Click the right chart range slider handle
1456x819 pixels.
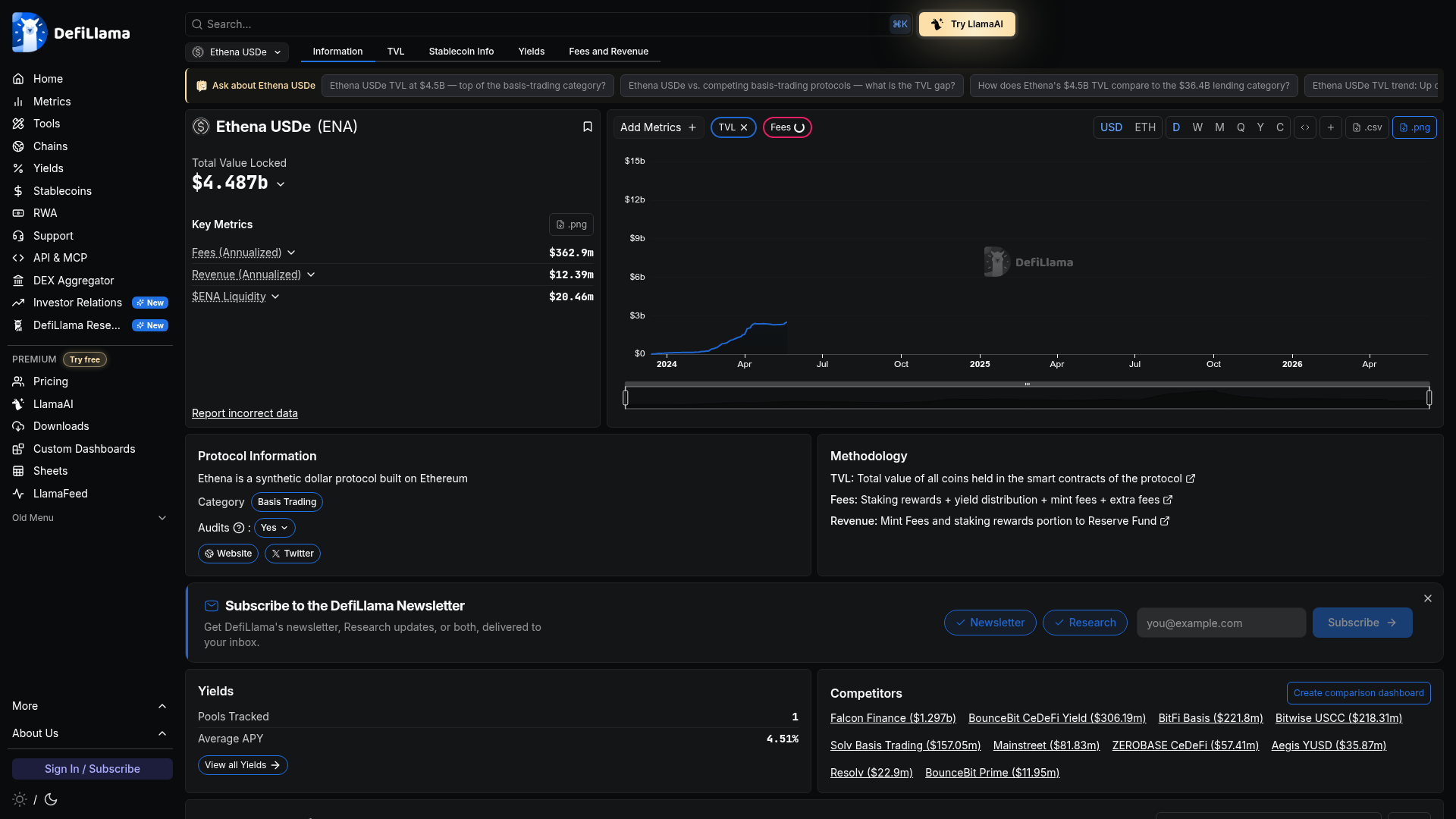(1429, 397)
